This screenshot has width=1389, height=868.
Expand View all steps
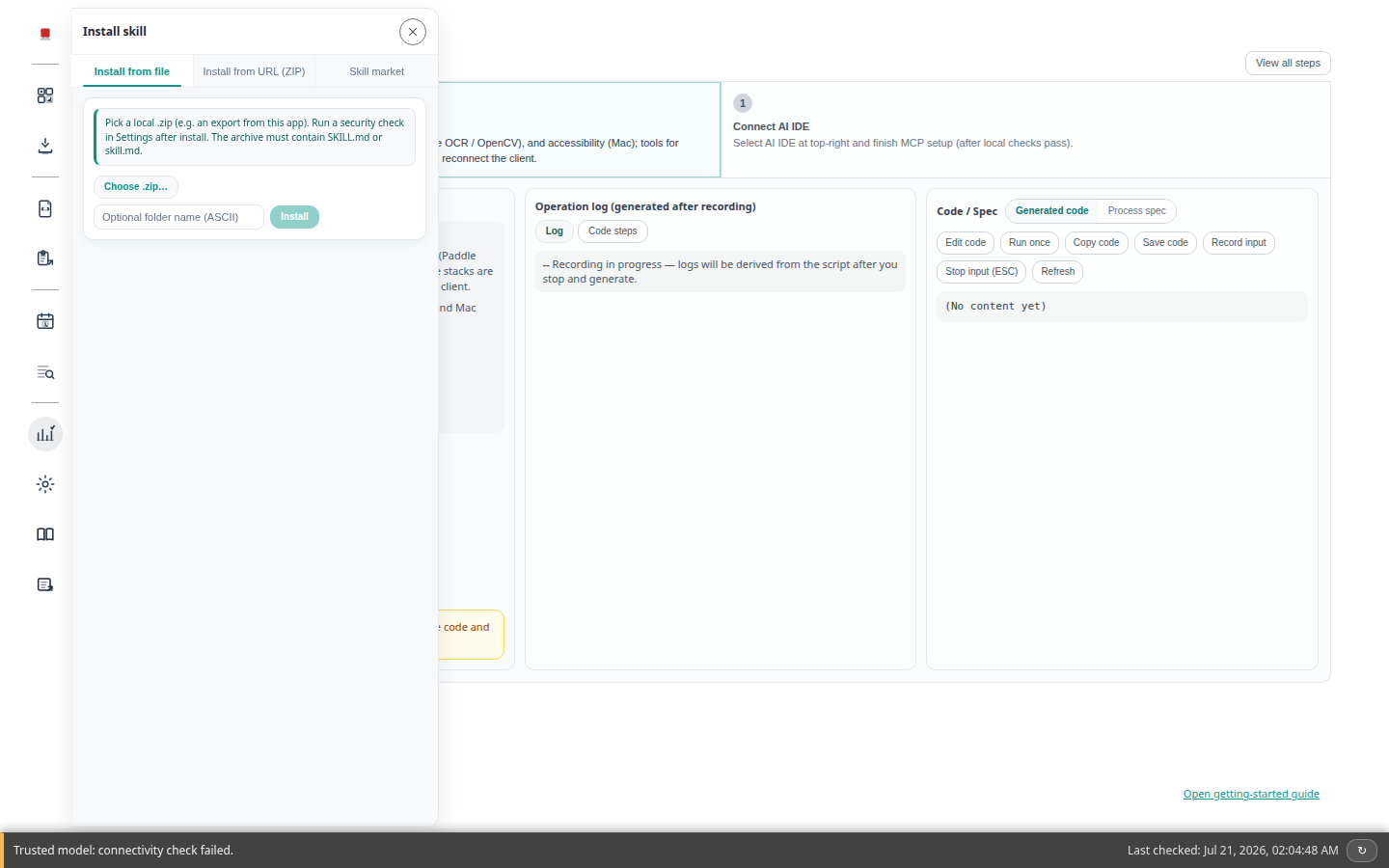click(x=1288, y=63)
